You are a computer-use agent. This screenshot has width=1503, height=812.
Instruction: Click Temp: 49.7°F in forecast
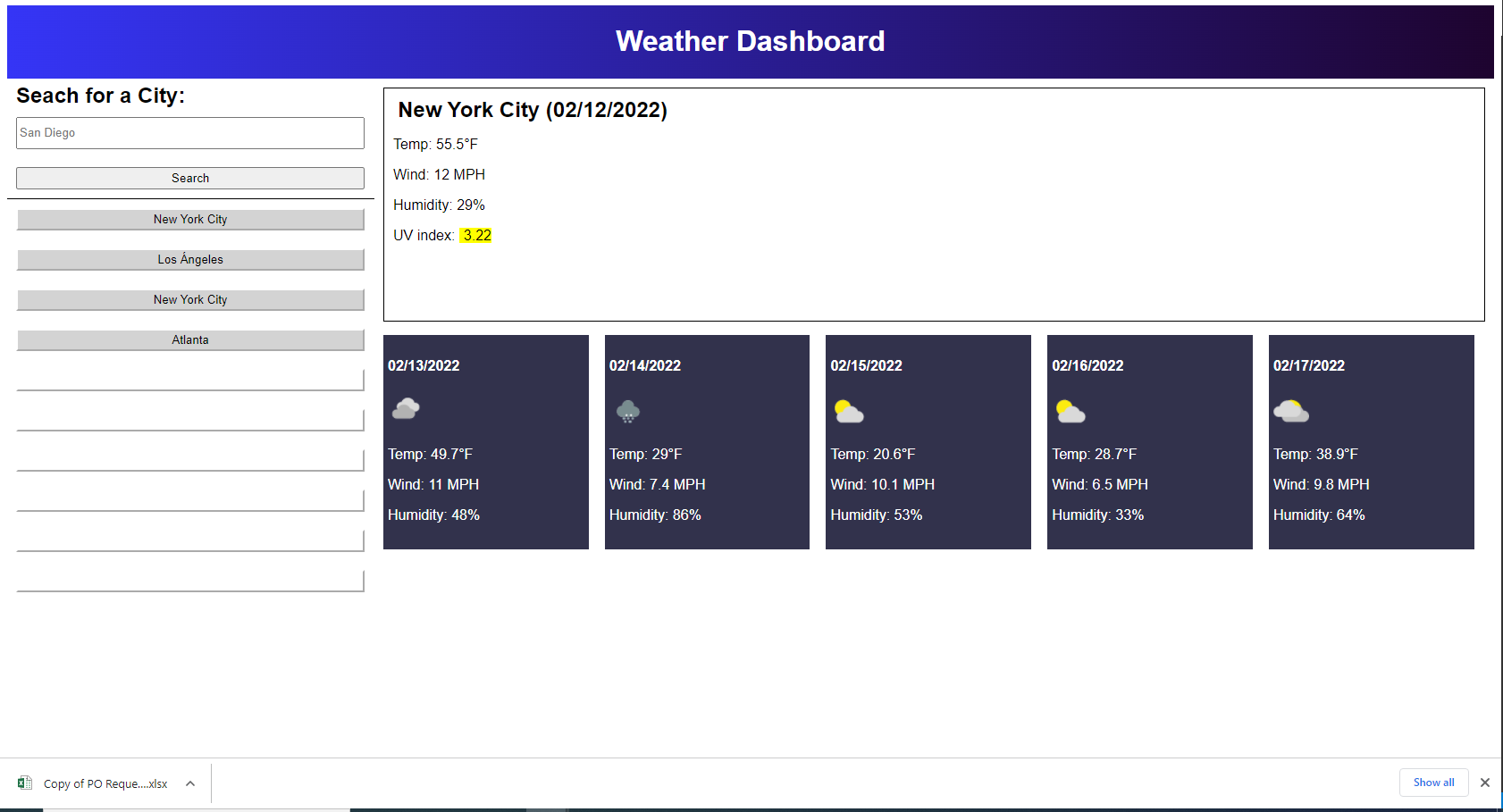click(430, 454)
